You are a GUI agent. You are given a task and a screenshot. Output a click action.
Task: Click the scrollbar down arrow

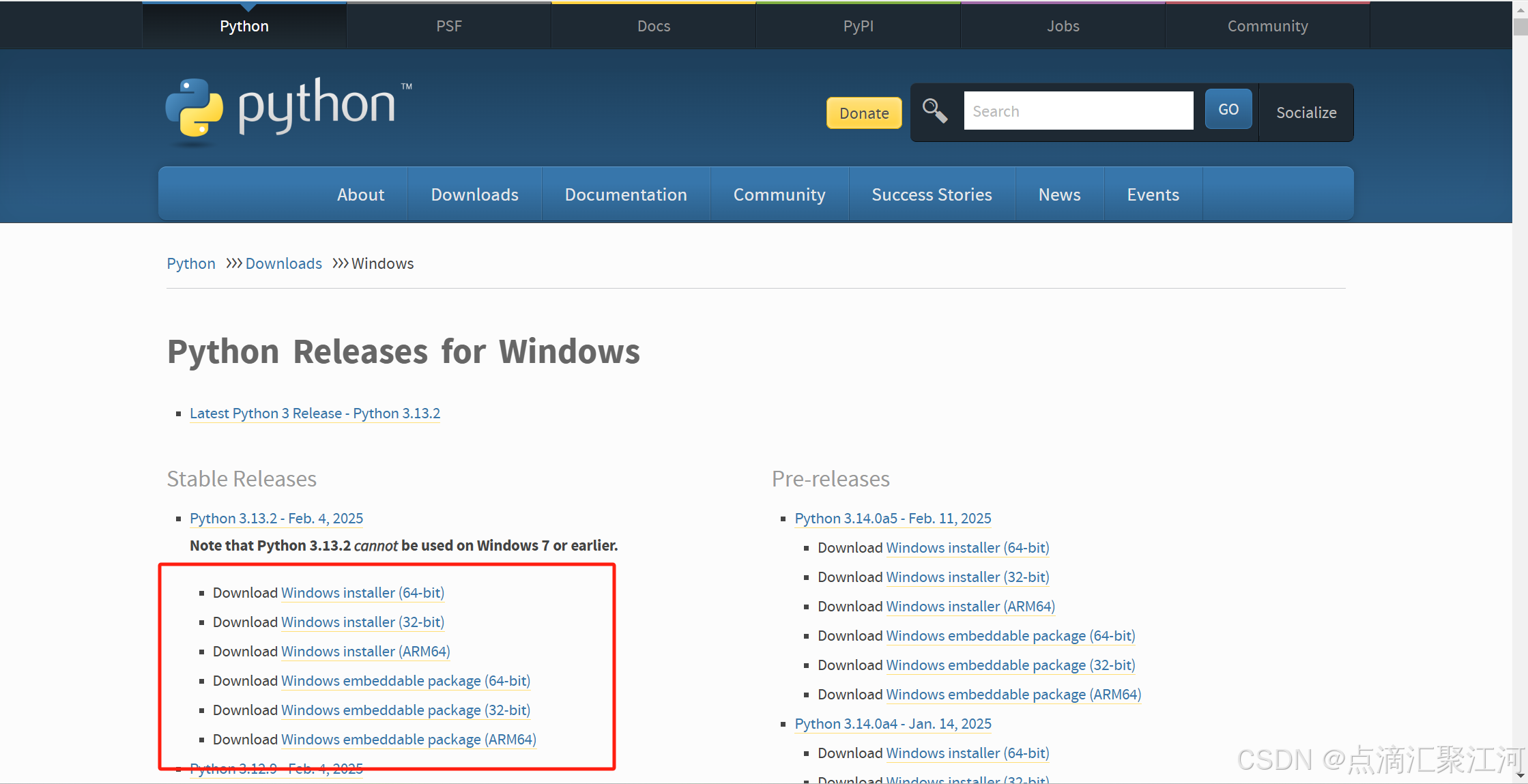(x=1520, y=776)
